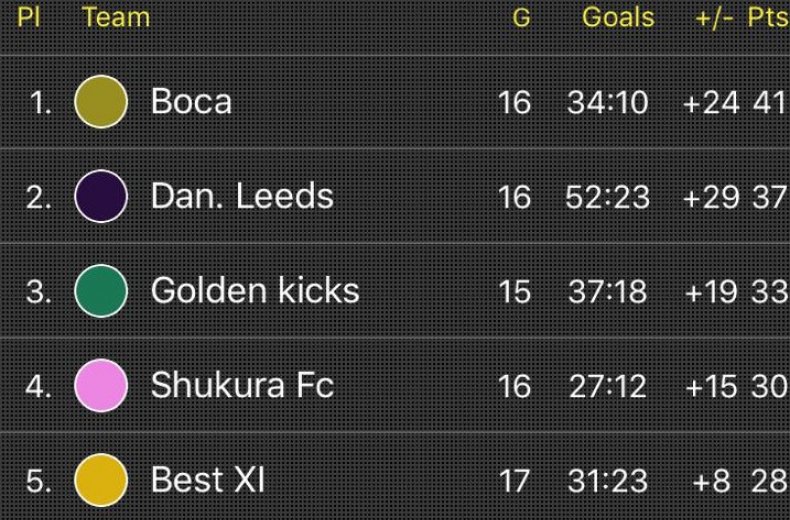
Task: Select Golden kicks' 33 points value
Action: tap(769, 292)
